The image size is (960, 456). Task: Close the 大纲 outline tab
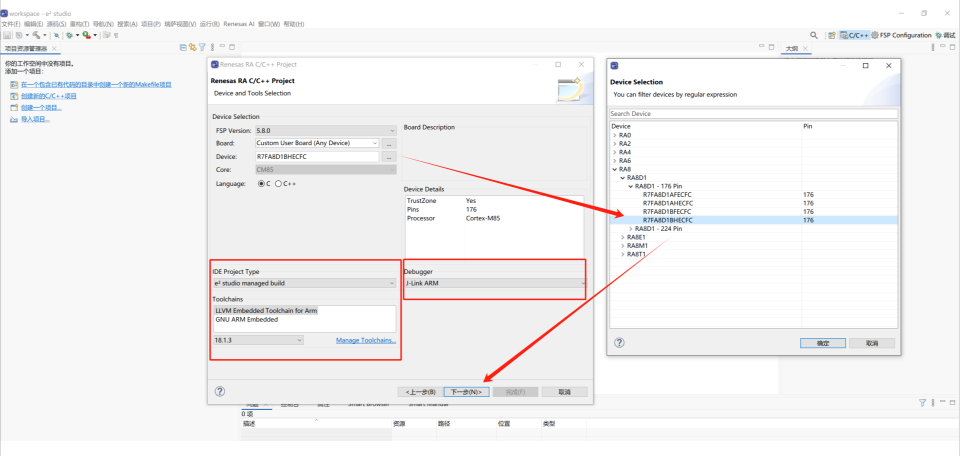pos(806,48)
